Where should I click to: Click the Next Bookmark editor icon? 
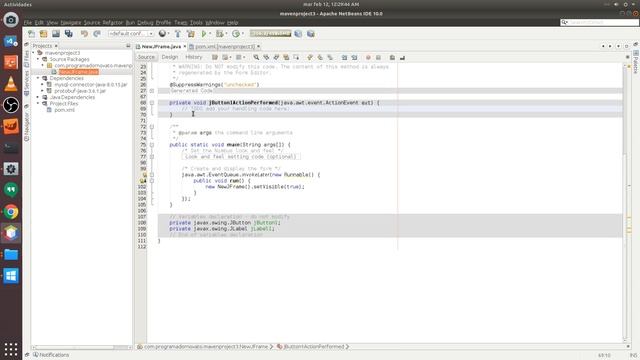coord(320,58)
